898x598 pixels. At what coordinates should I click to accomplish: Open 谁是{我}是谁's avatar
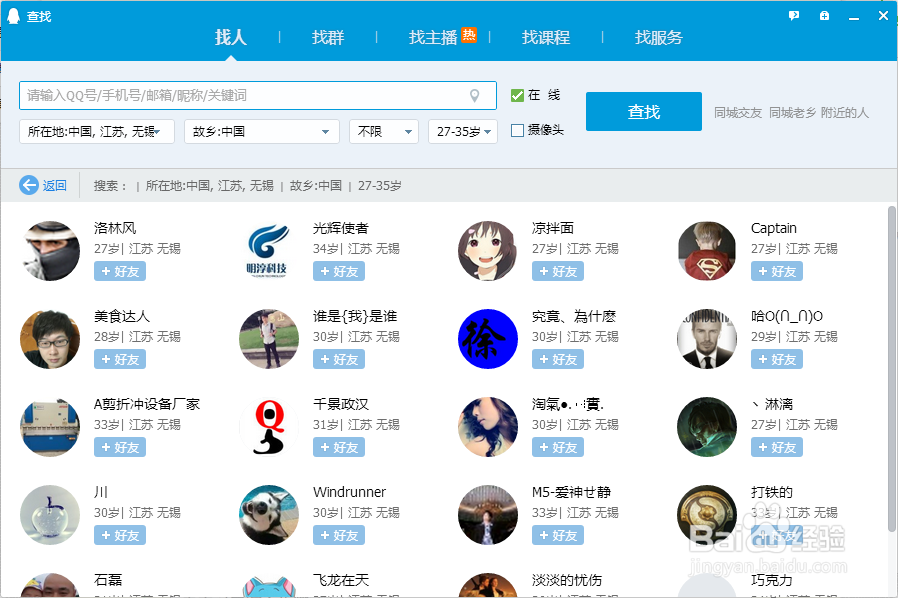pos(269,339)
